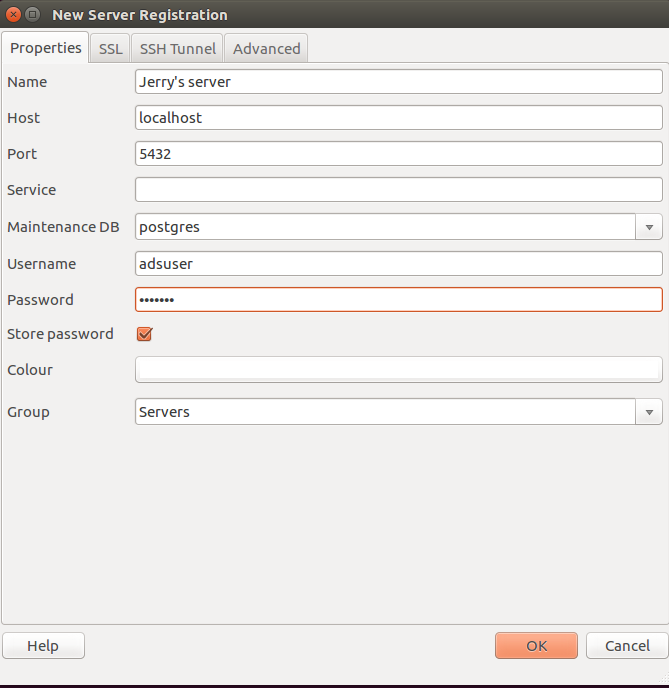
Task: Select the Advanced tab
Action: [266, 48]
